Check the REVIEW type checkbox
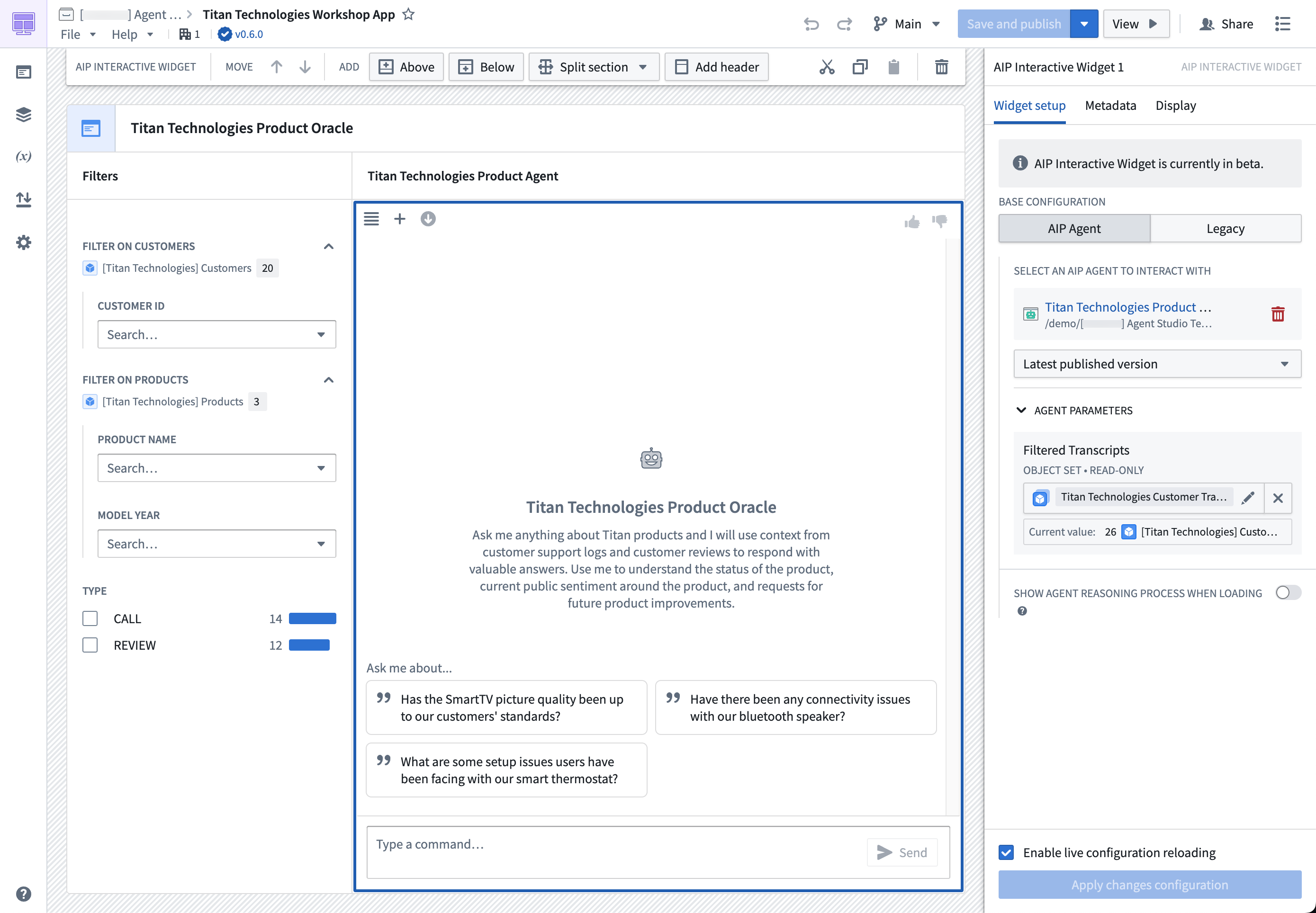The image size is (1316, 913). [x=90, y=644]
